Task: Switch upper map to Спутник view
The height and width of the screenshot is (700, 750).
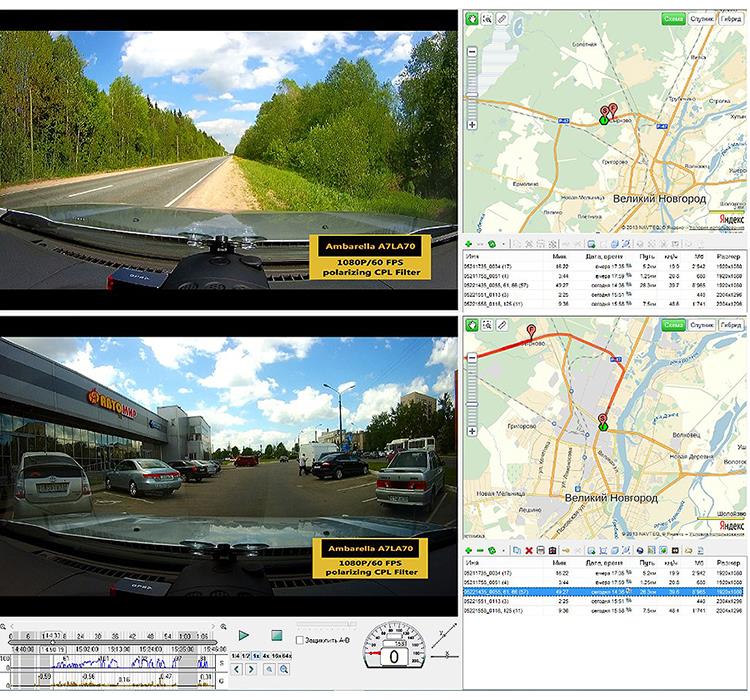Action: [702, 19]
